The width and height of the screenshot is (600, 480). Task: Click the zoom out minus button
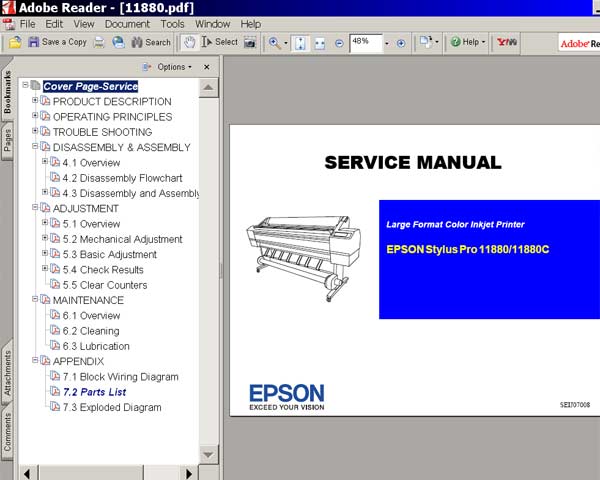pos(339,43)
